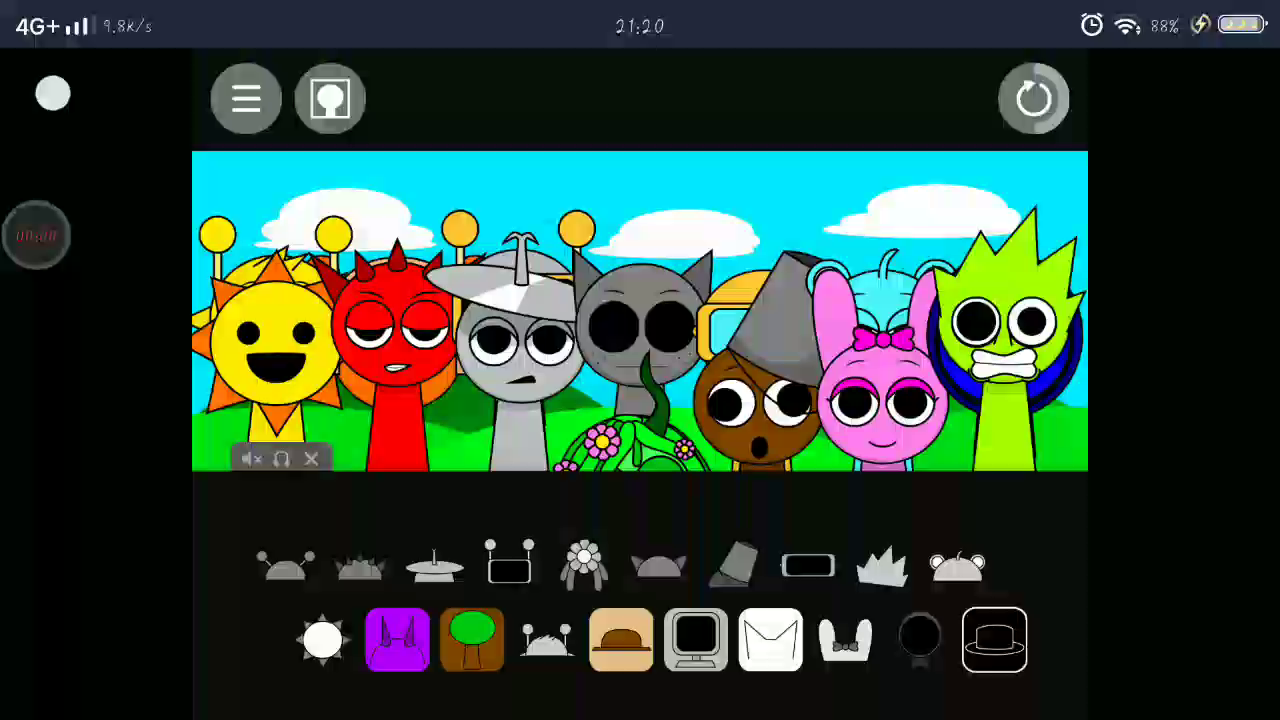Viewport: 1280px width, 720px height.
Task: Select the grayed cat ears icon
Action: pyautogui.click(x=659, y=567)
